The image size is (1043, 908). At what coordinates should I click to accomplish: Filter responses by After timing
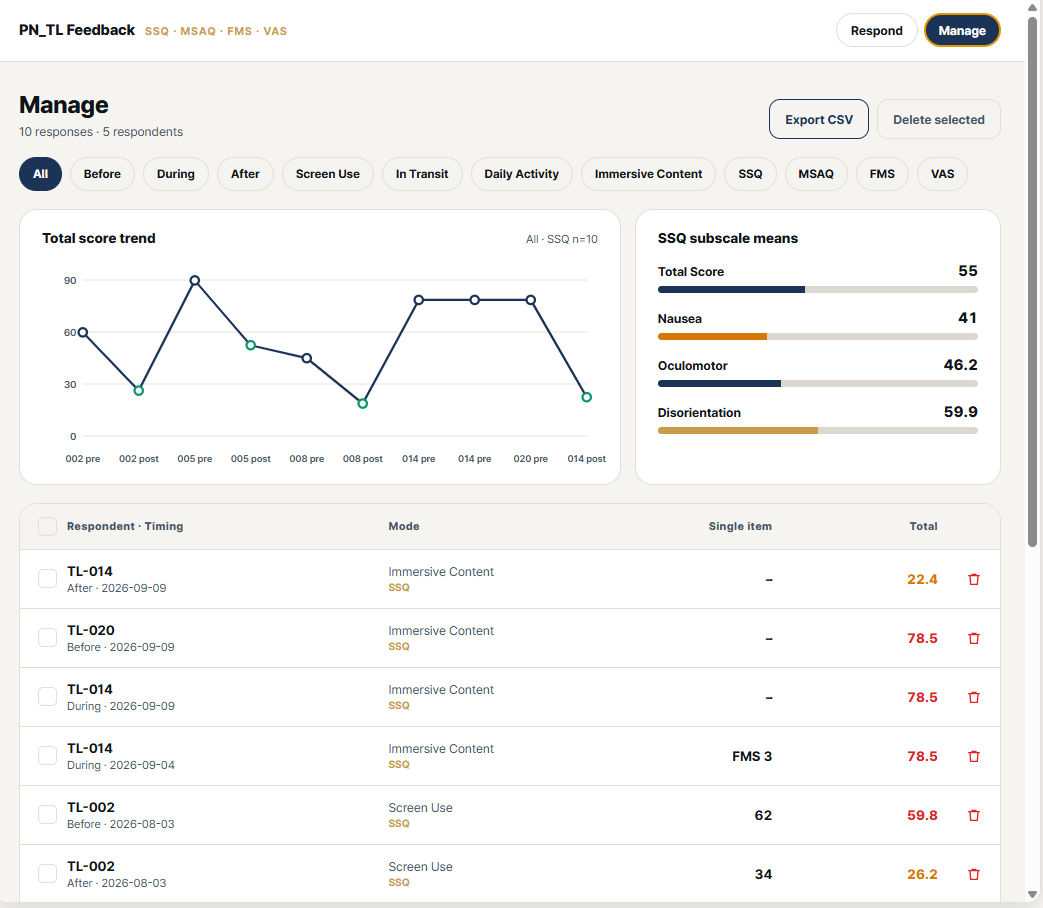(245, 174)
